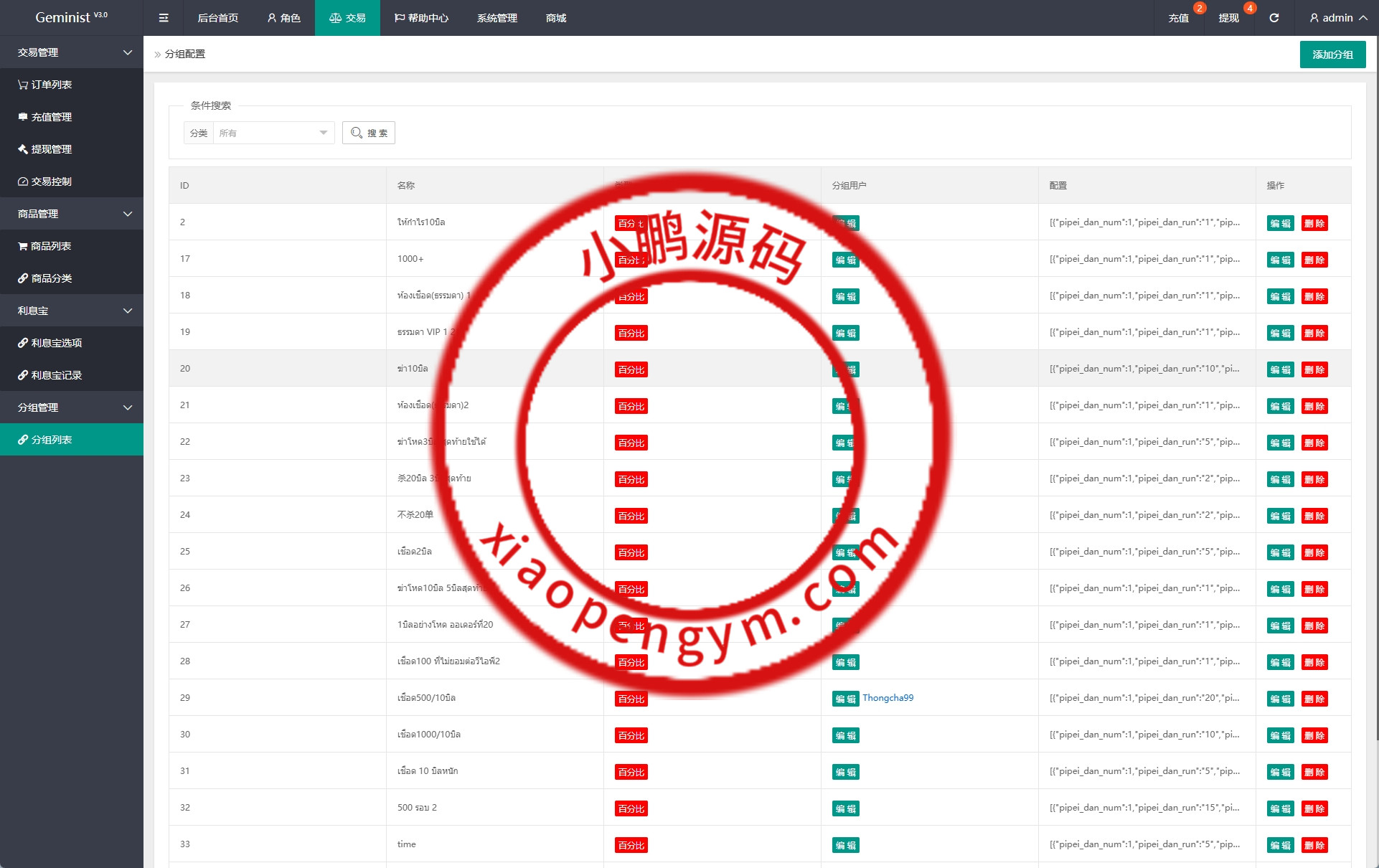Open the 分类 filter dropdown
This screenshot has width=1379, height=868.
(x=273, y=133)
